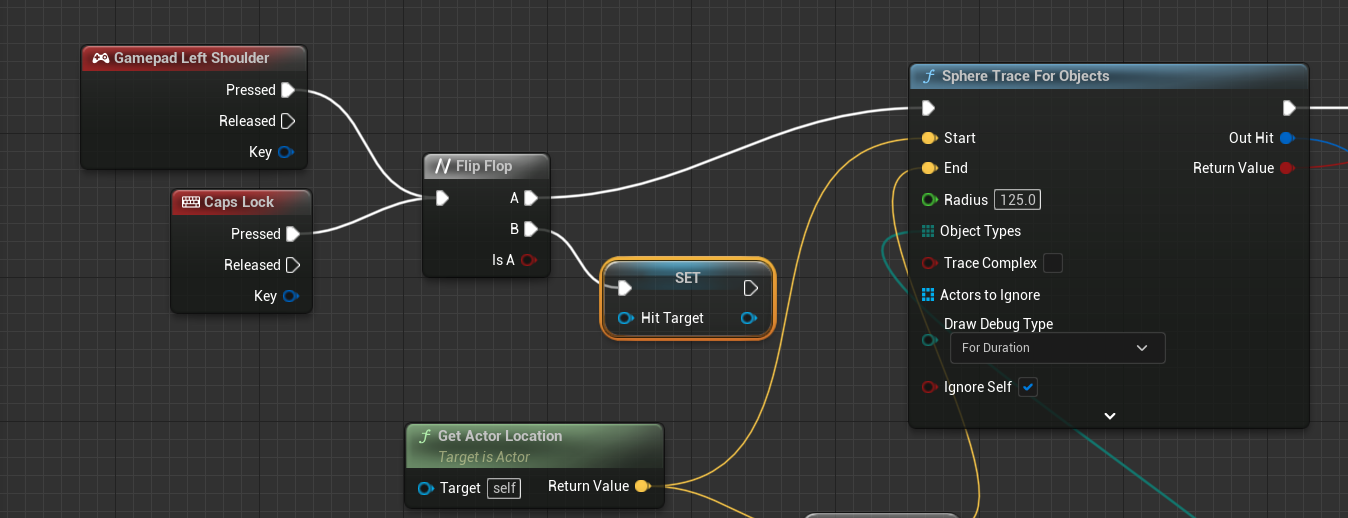
Task: Click the Target self field
Action: point(504,488)
